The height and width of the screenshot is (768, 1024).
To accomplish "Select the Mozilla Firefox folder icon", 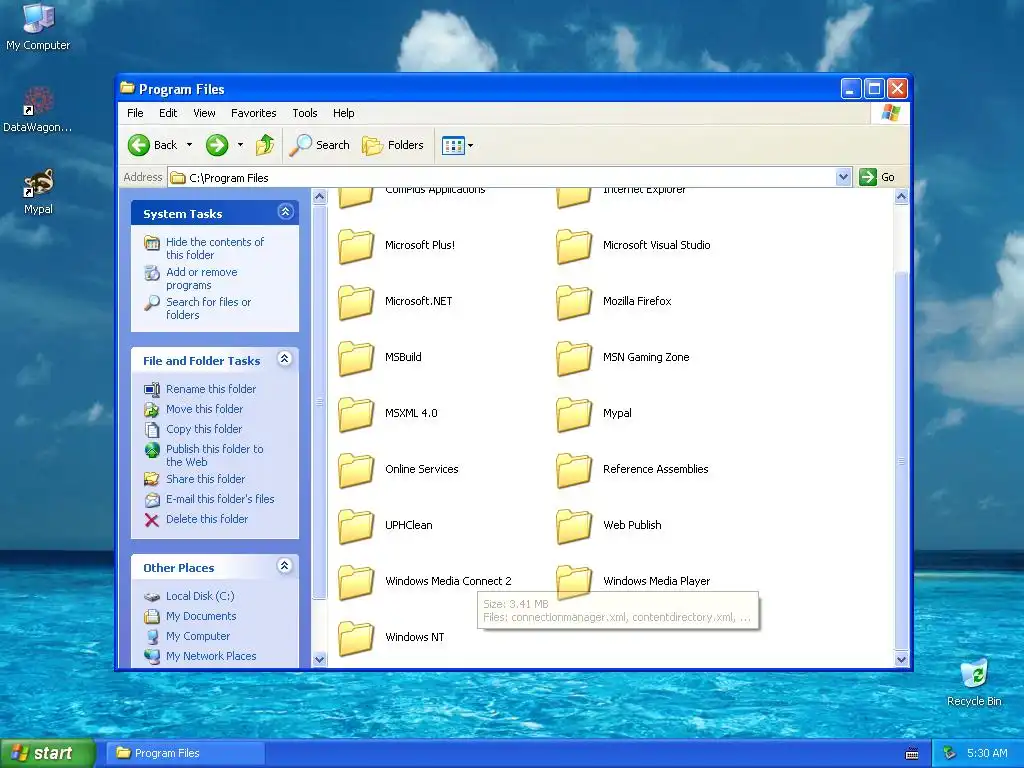I will (574, 302).
